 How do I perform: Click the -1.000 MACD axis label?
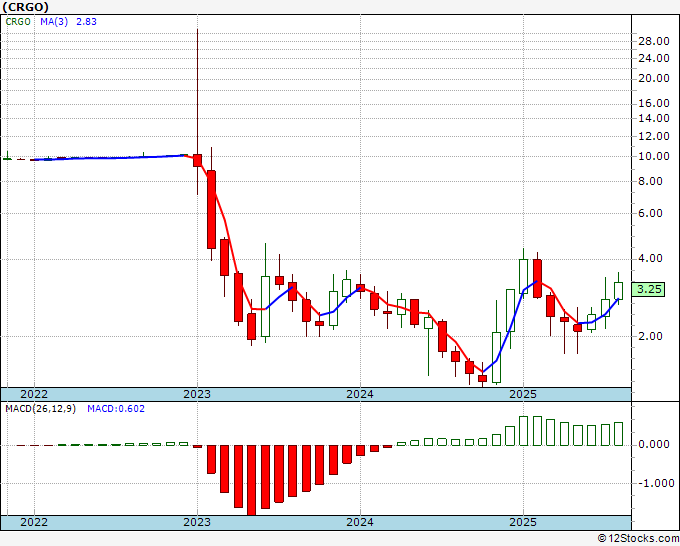(x=655, y=484)
